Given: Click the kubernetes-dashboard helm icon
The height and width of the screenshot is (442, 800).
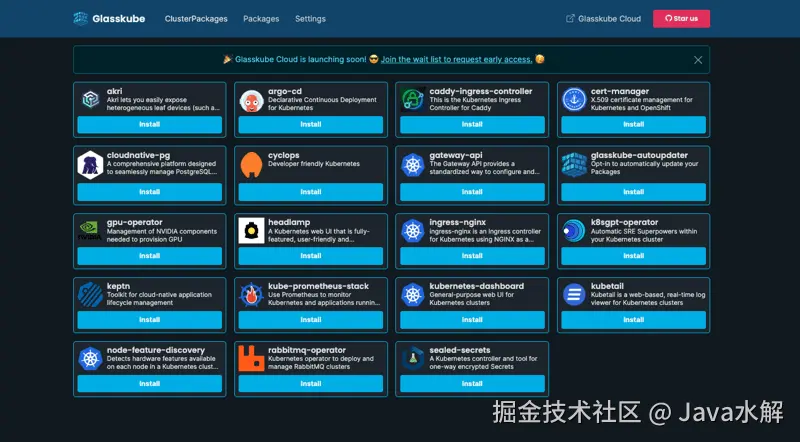Looking at the screenshot, I should [x=413, y=294].
